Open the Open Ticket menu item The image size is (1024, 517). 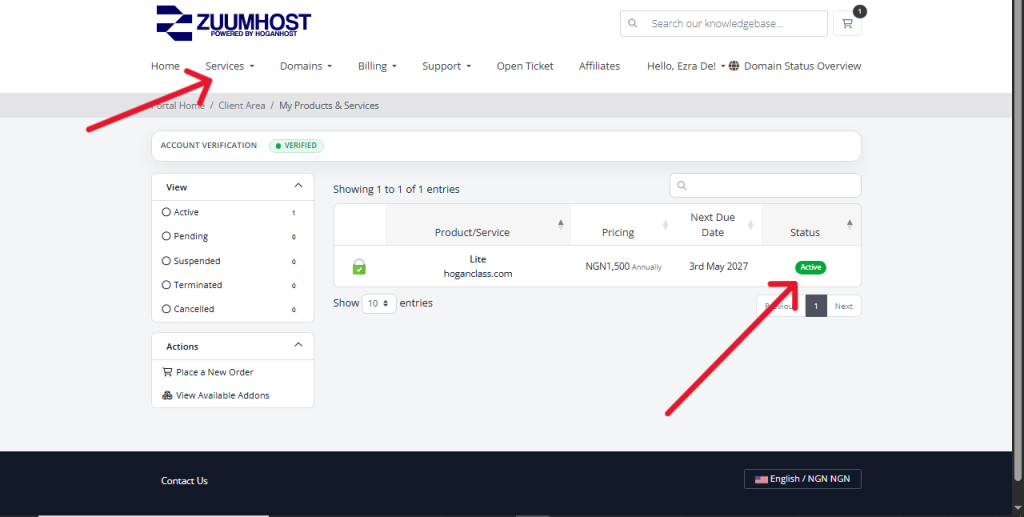[x=525, y=66]
